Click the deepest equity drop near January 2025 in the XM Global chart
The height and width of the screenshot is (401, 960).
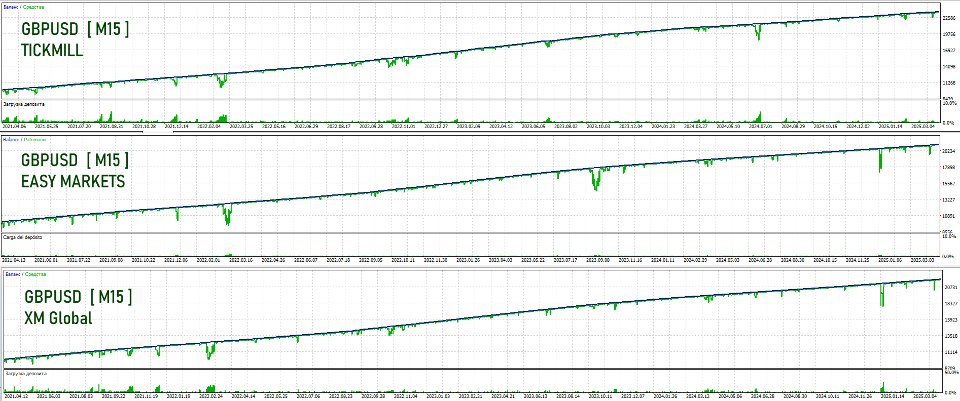(x=882, y=295)
